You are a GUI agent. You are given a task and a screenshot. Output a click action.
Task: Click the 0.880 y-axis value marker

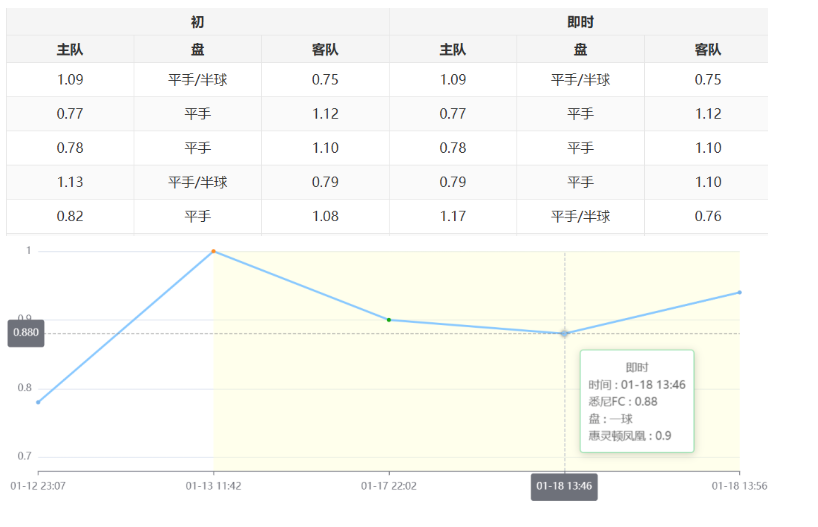[25, 332]
